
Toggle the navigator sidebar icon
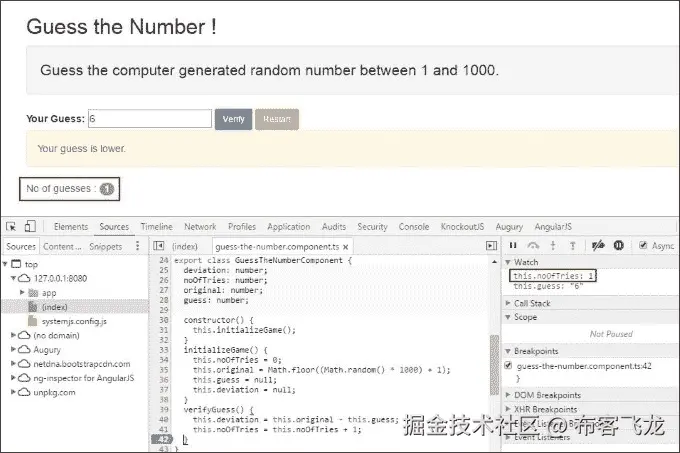[x=159, y=246]
